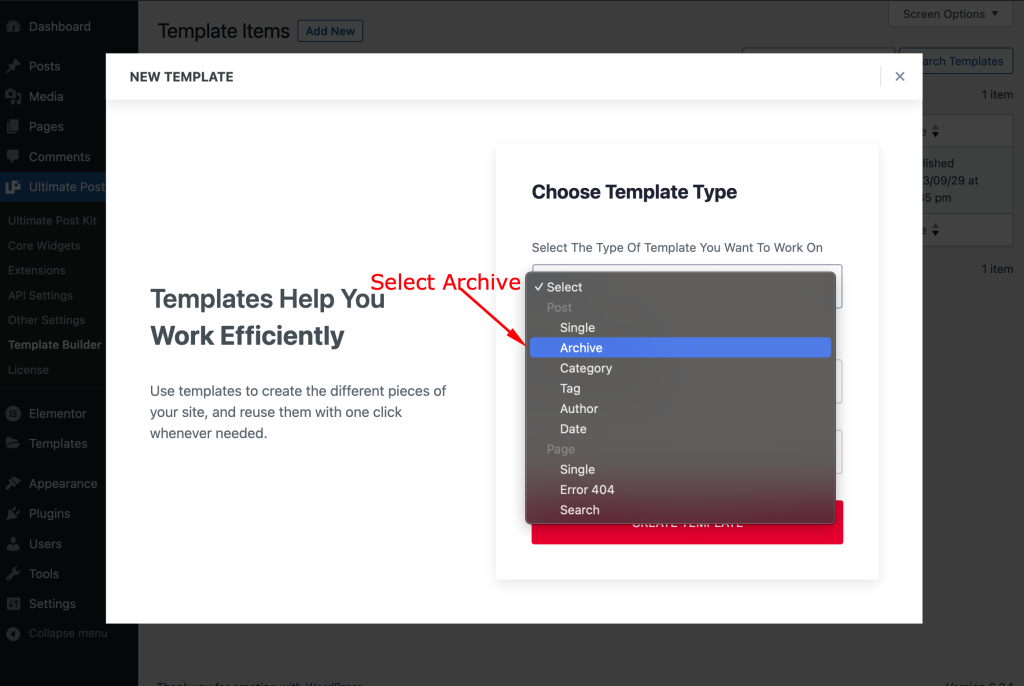Click the Plugins plug icon
The image size is (1024, 686).
(13, 514)
